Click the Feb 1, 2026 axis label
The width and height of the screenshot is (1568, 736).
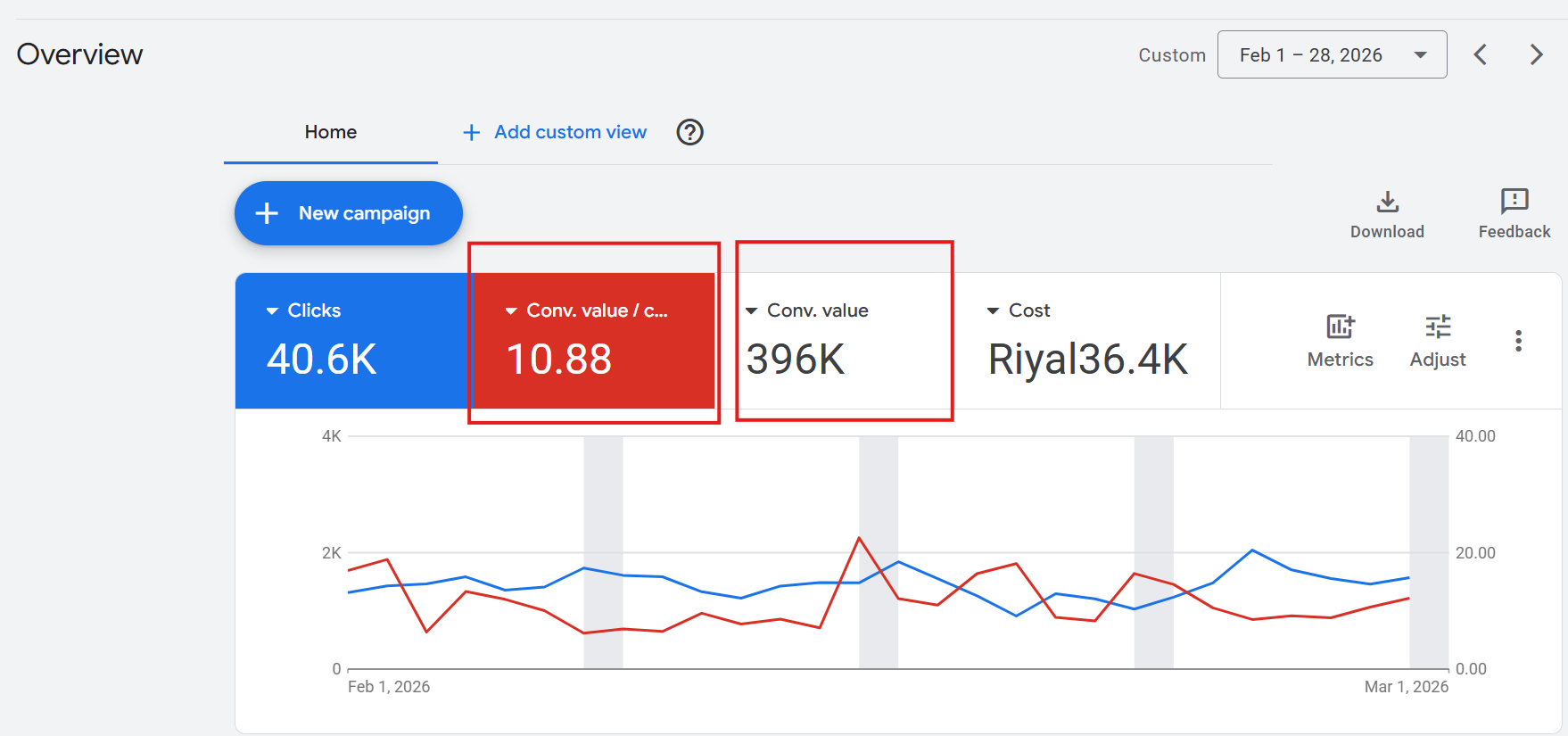pyautogui.click(x=389, y=687)
